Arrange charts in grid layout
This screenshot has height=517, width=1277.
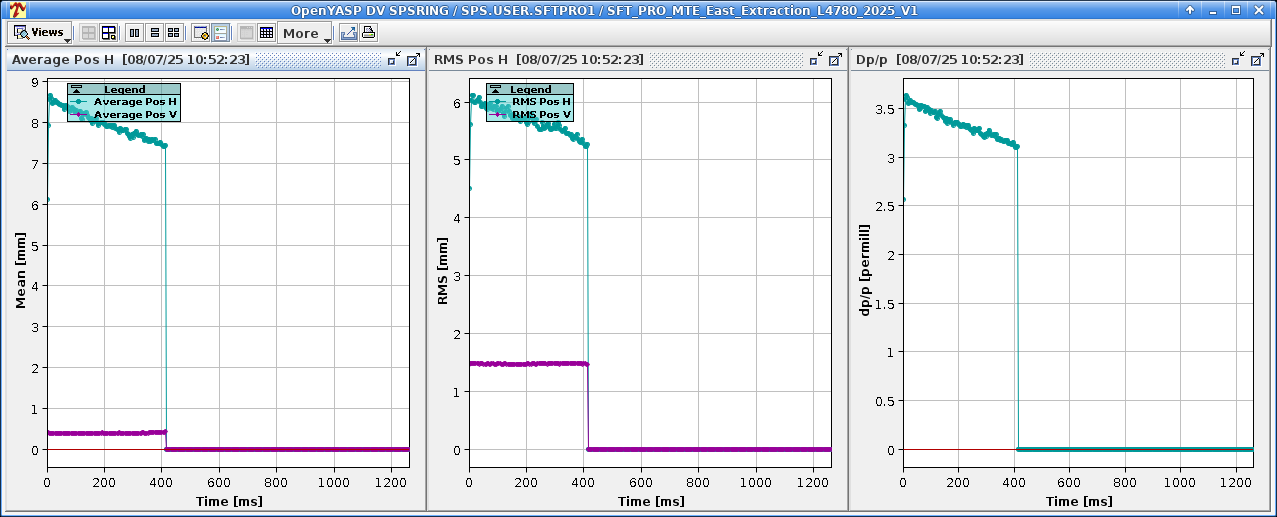pyautogui.click(x=174, y=33)
